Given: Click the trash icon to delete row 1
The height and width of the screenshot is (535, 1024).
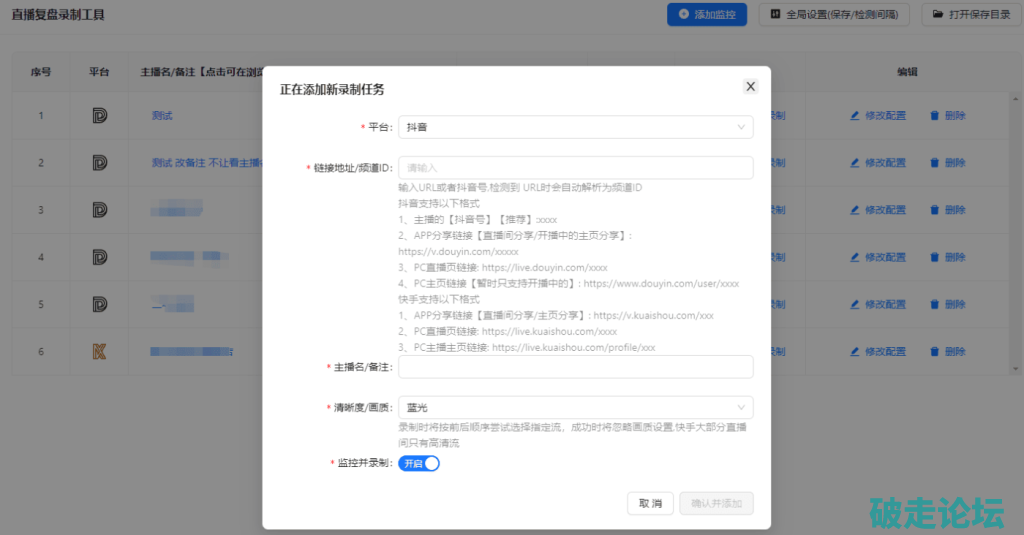Looking at the screenshot, I should 935,116.
